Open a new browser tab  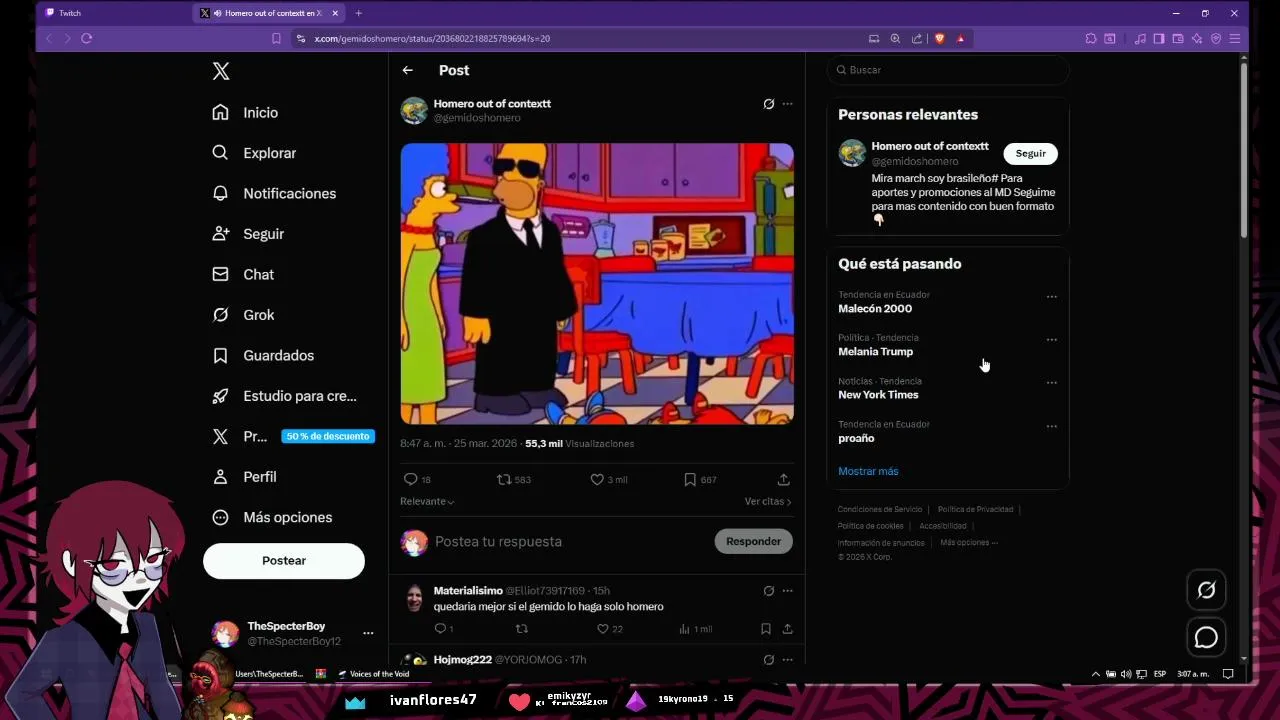pyautogui.click(x=359, y=13)
